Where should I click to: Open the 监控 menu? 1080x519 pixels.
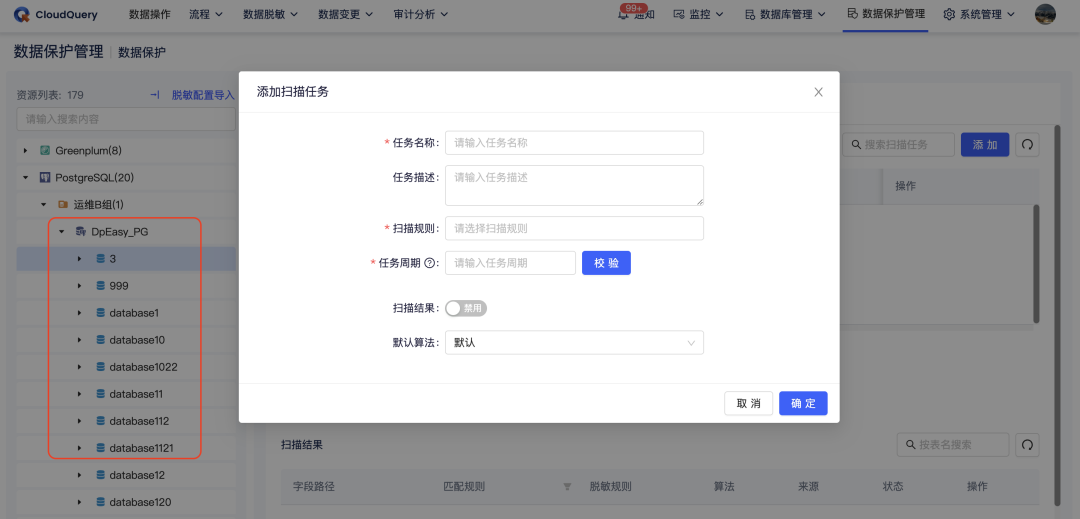click(x=700, y=14)
